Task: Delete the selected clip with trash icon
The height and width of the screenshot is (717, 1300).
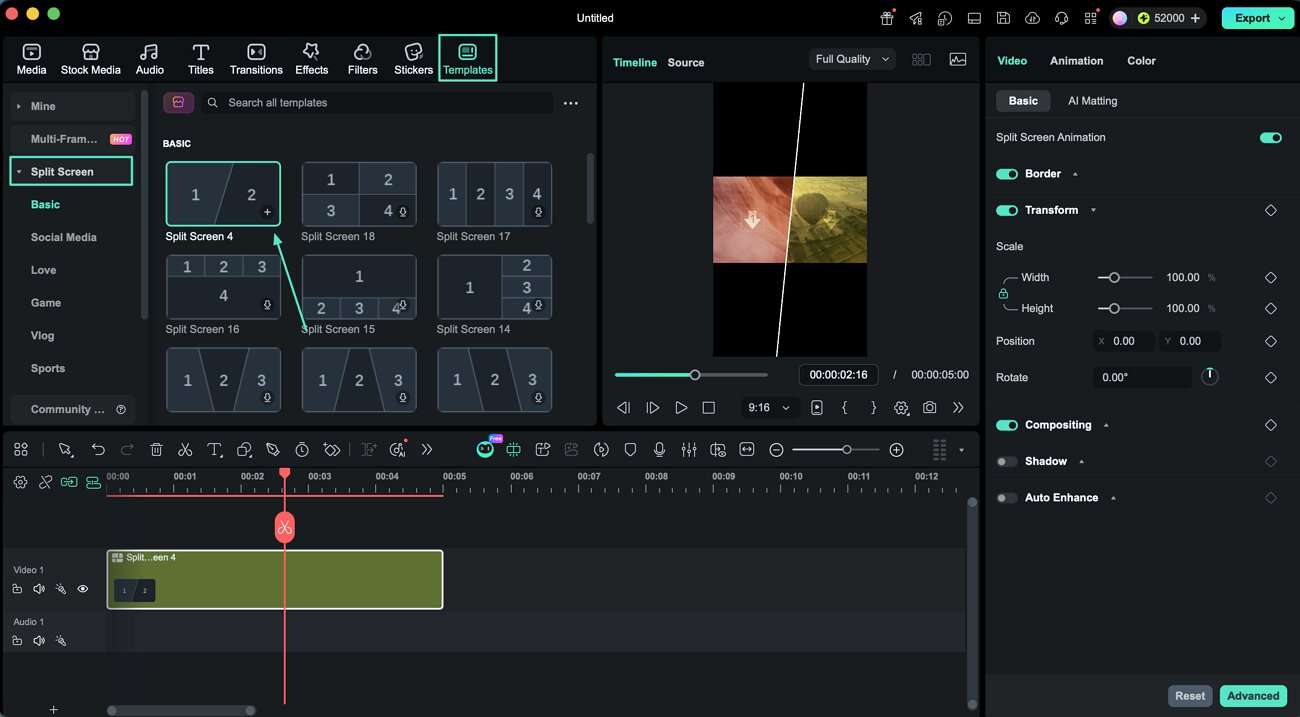Action: pos(156,450)
